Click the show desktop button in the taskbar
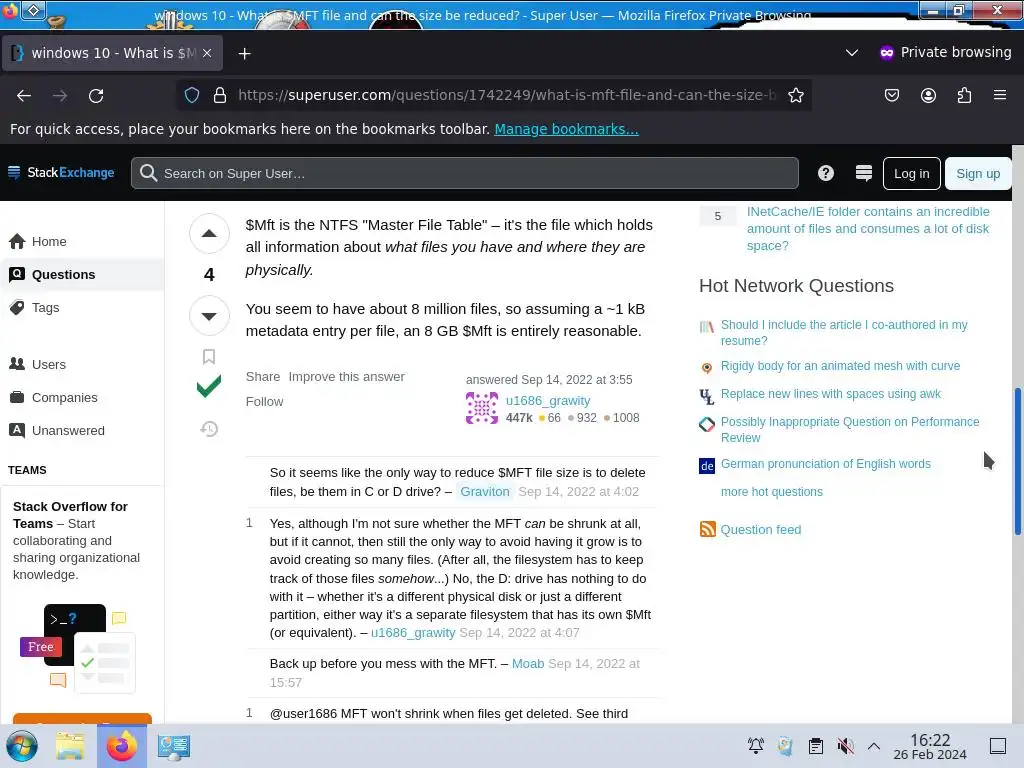The height and width of the screenshot is (768, 1024). 998,746
